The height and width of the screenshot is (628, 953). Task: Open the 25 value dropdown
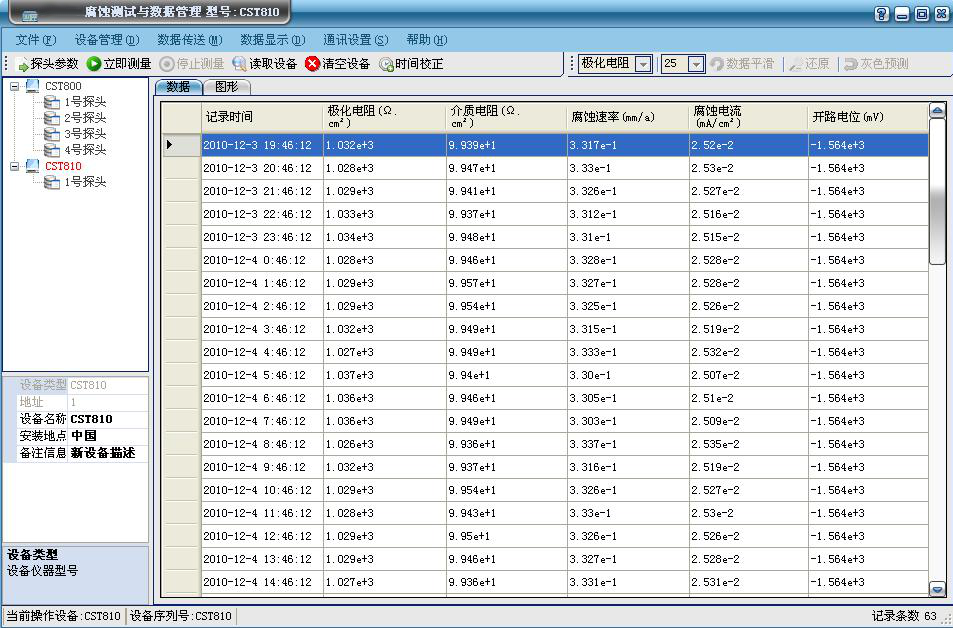[x=697, y=64]
